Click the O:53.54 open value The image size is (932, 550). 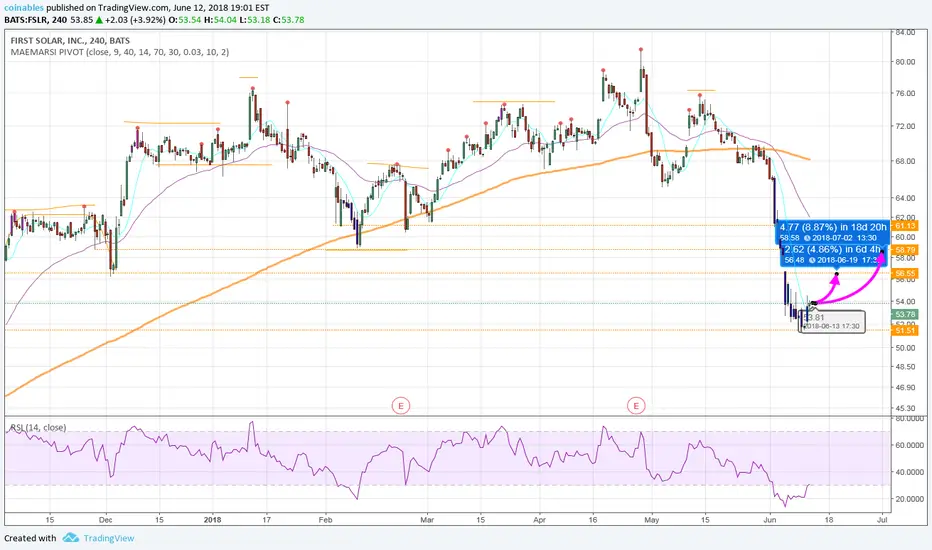(185, 20)
